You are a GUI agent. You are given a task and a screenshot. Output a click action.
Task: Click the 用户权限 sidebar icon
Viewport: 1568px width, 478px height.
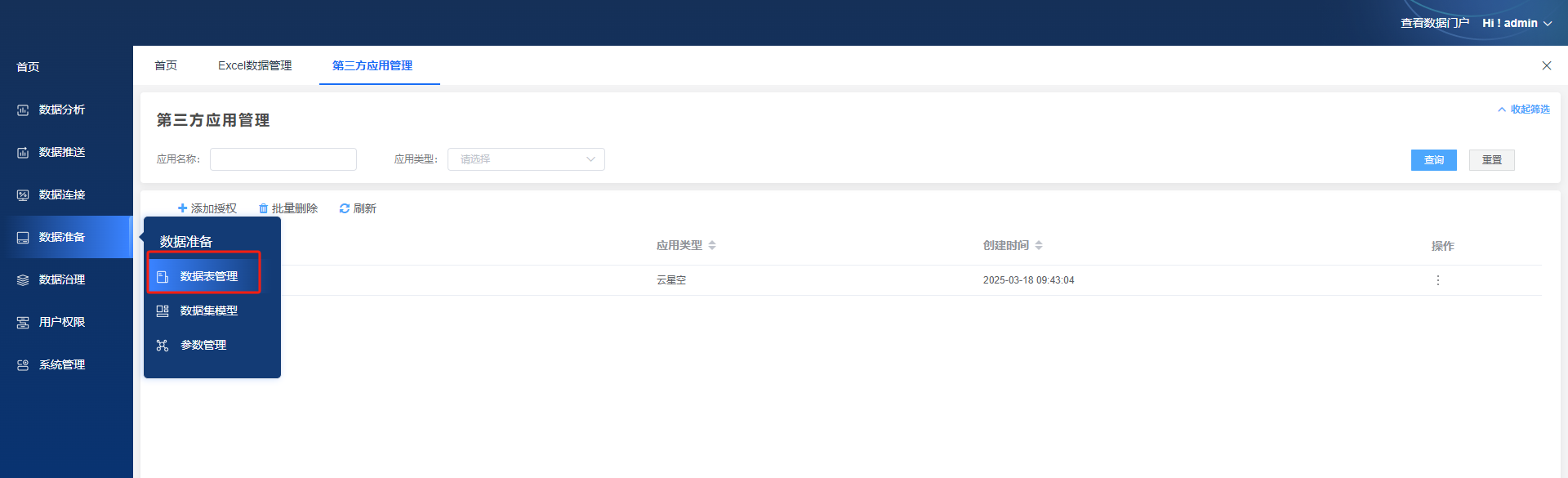(23, 323)
